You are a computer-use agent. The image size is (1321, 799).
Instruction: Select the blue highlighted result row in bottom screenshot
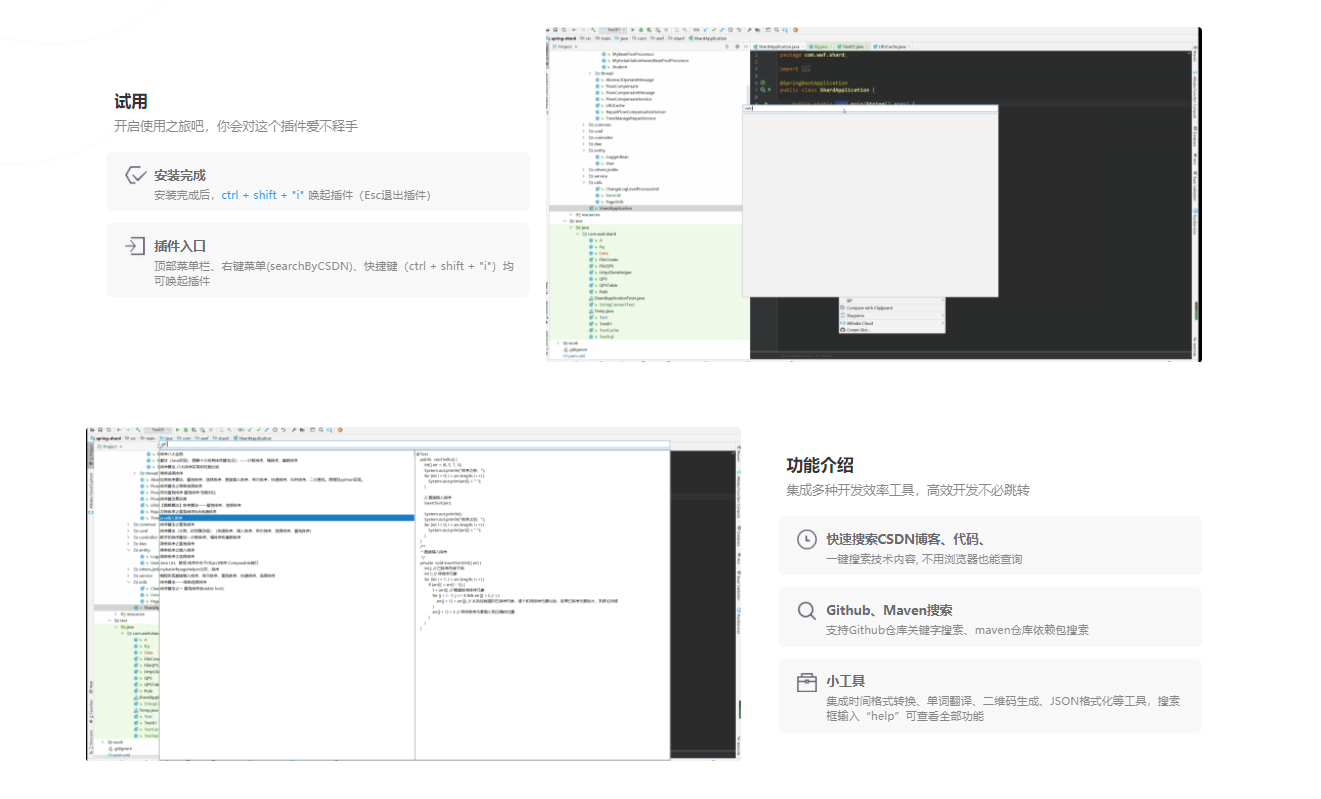tap(287, 517)
